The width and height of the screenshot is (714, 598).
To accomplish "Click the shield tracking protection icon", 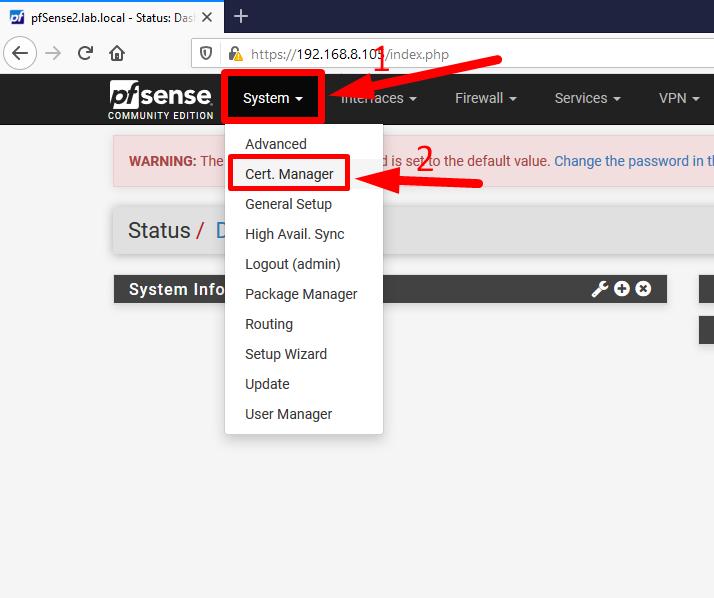I will (x=207, y=54).
